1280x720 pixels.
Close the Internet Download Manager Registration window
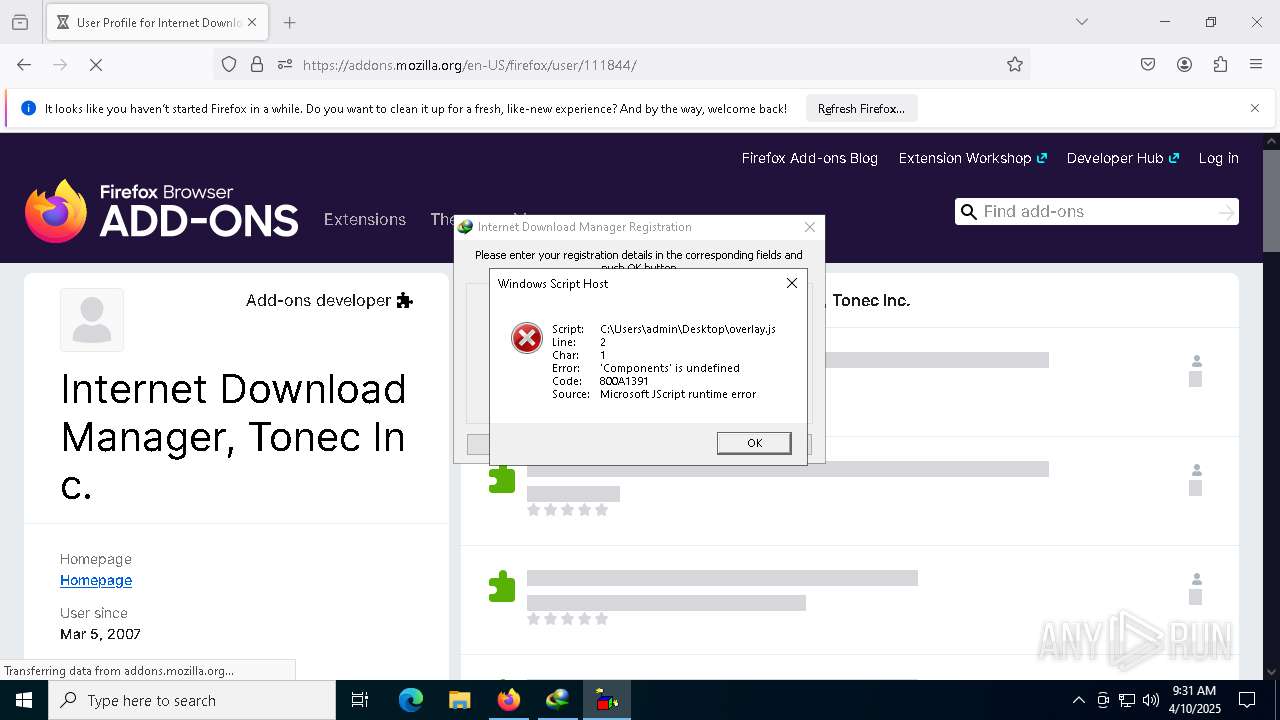810,227
